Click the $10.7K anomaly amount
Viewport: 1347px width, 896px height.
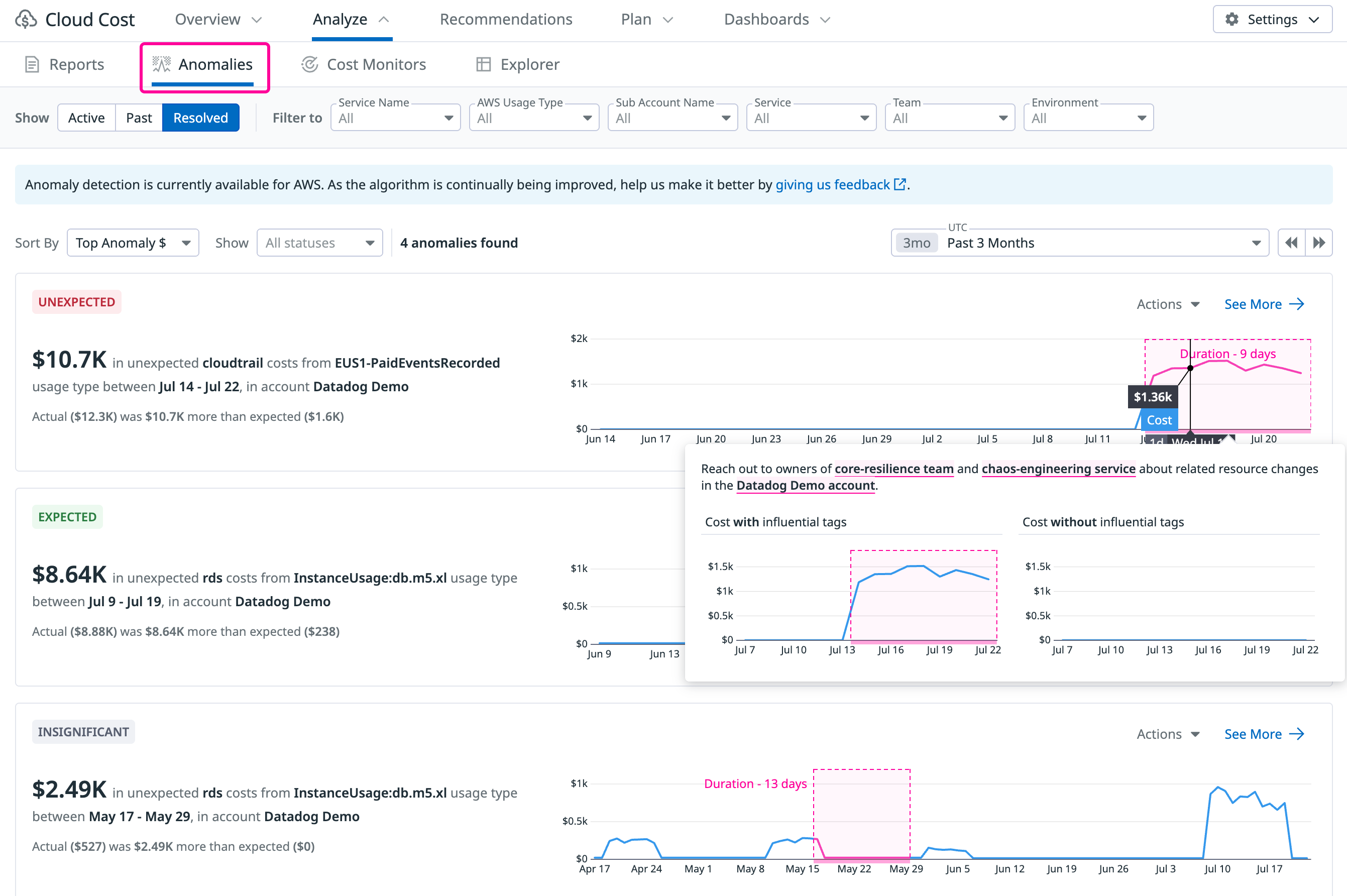click(x=69, y=360)
